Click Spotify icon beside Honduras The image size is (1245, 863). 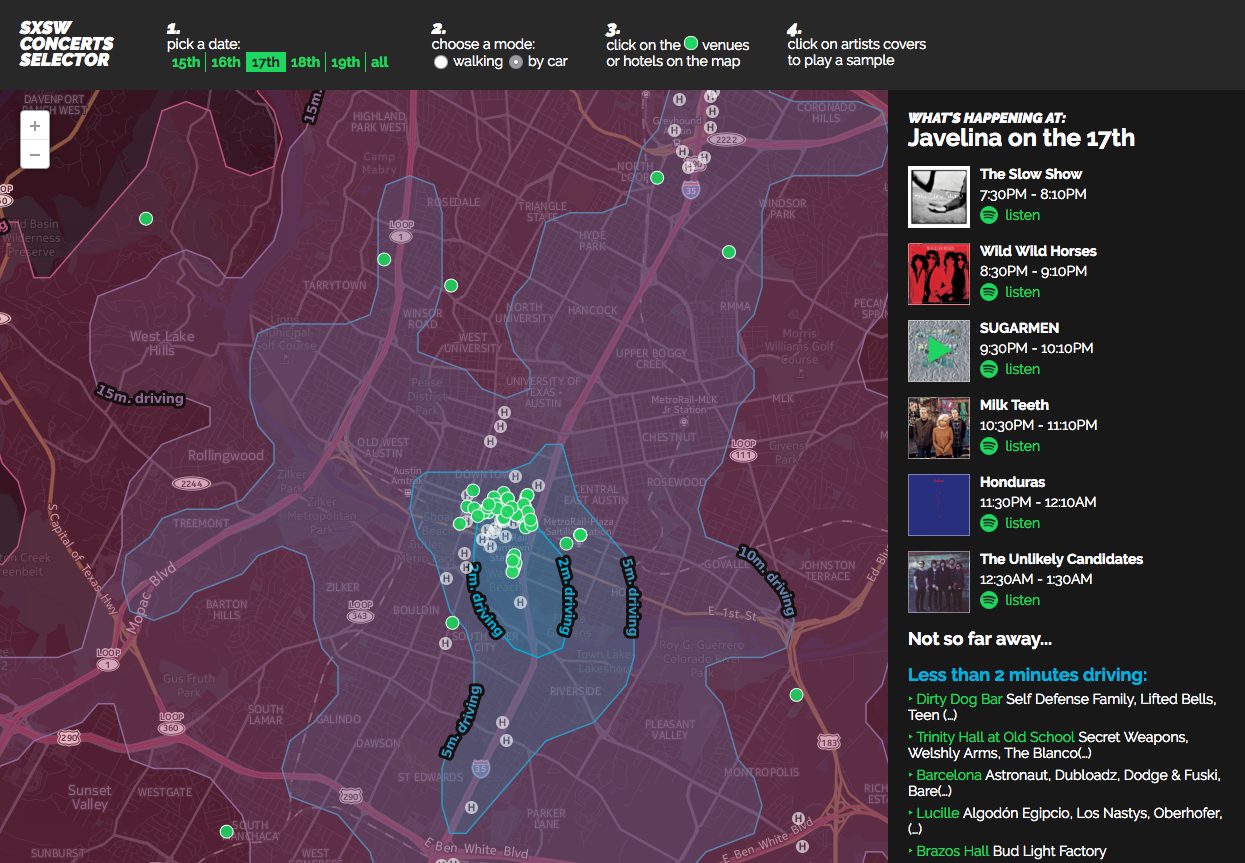[989, 523]
